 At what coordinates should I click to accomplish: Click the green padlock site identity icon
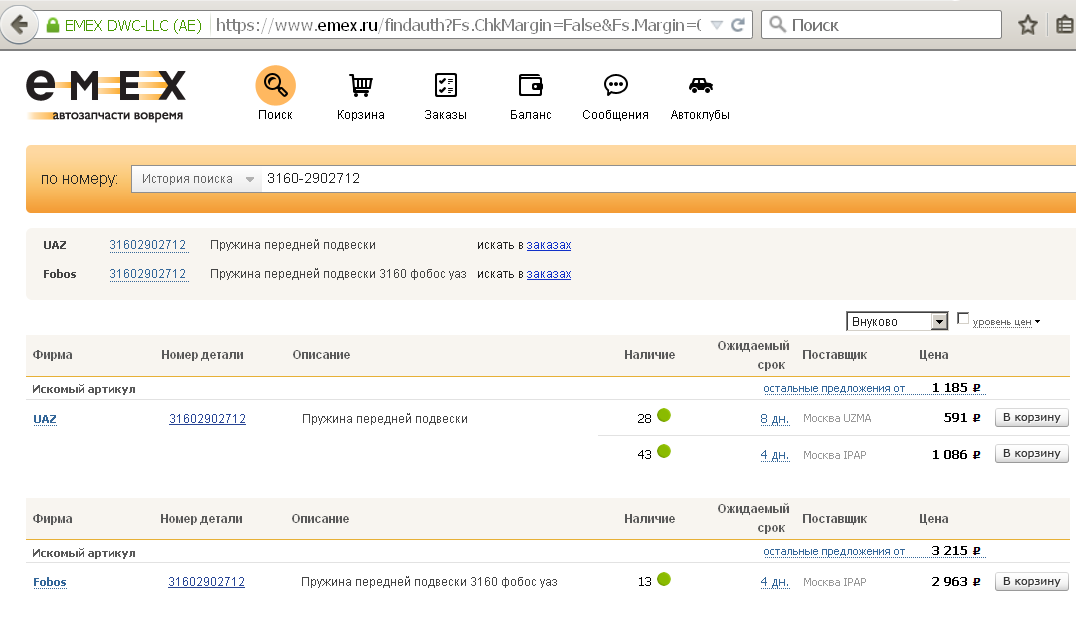click(x=53, y=25)
